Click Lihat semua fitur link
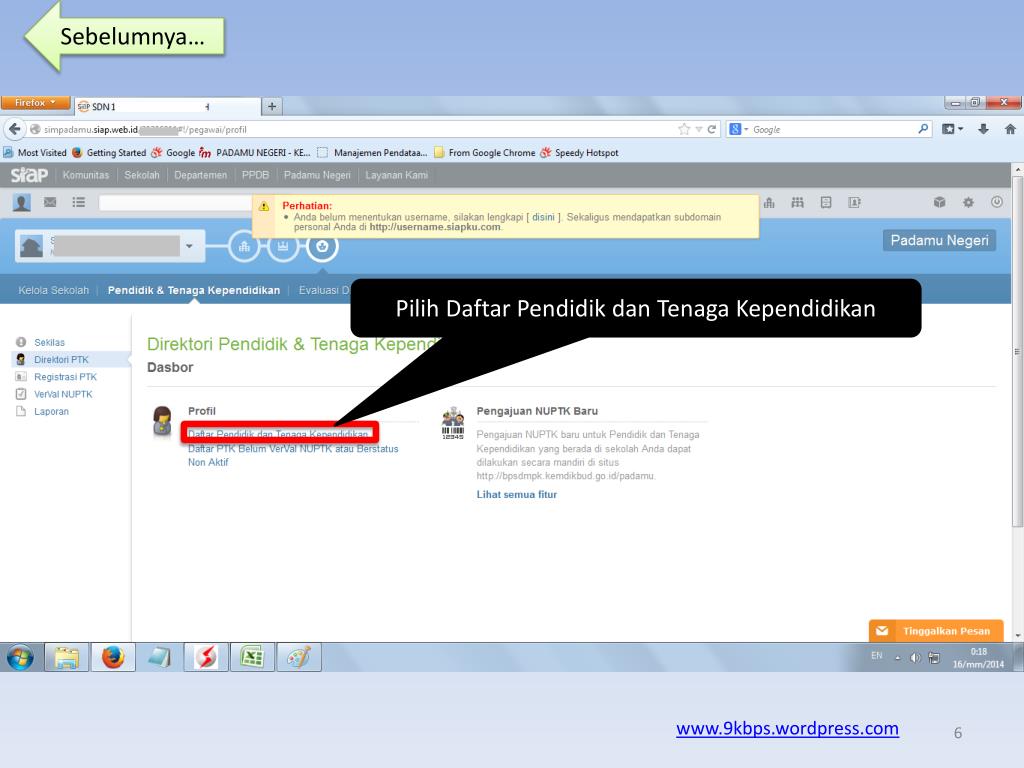 pyautogui.click(x=517, y=494)
